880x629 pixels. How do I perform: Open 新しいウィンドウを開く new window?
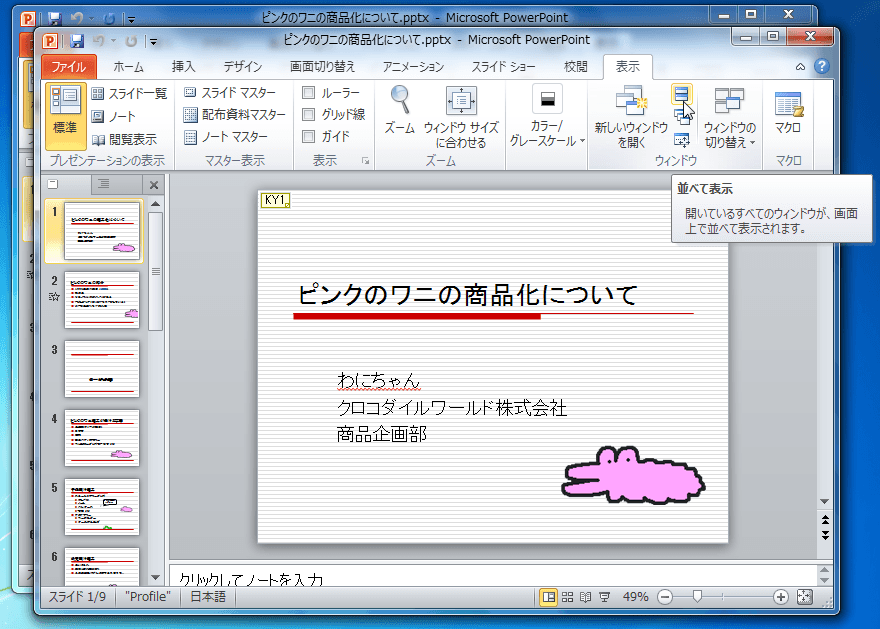(631, 117)
